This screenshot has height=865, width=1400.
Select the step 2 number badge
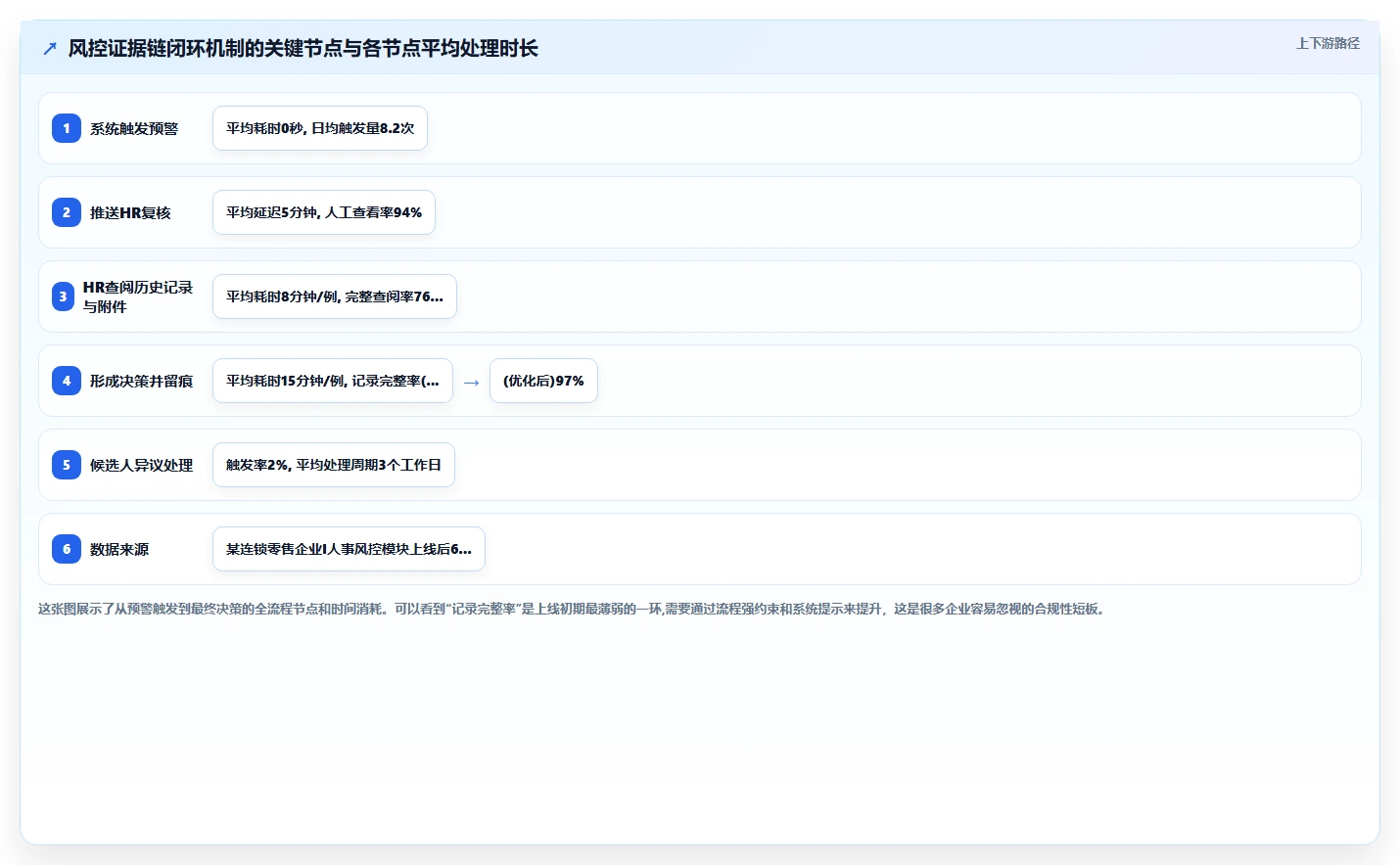tap(67, 212)
